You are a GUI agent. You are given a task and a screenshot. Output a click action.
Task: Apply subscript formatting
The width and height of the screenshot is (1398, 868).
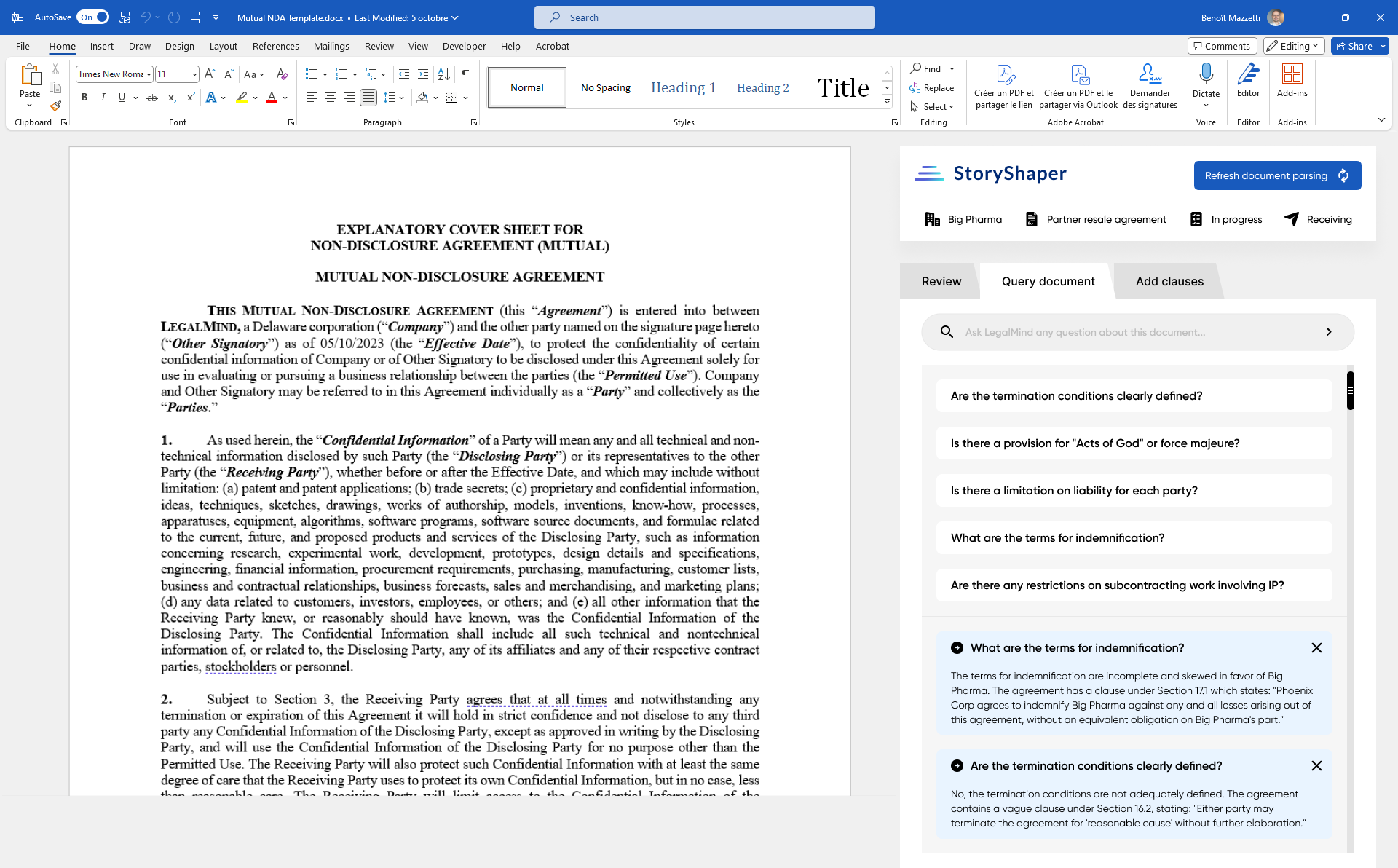(x=172, y=98)
